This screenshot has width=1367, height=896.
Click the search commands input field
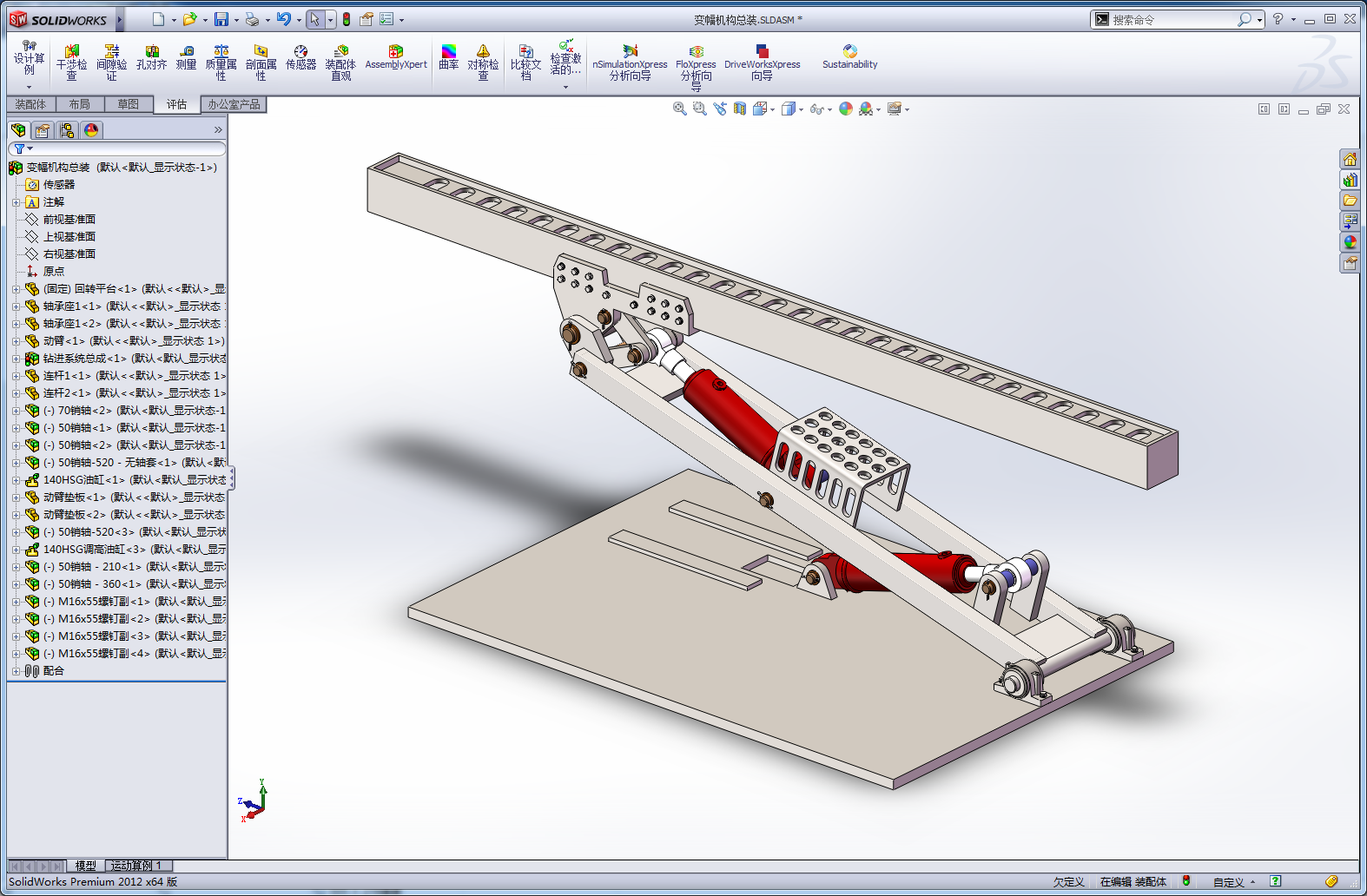click(1172, 19)
